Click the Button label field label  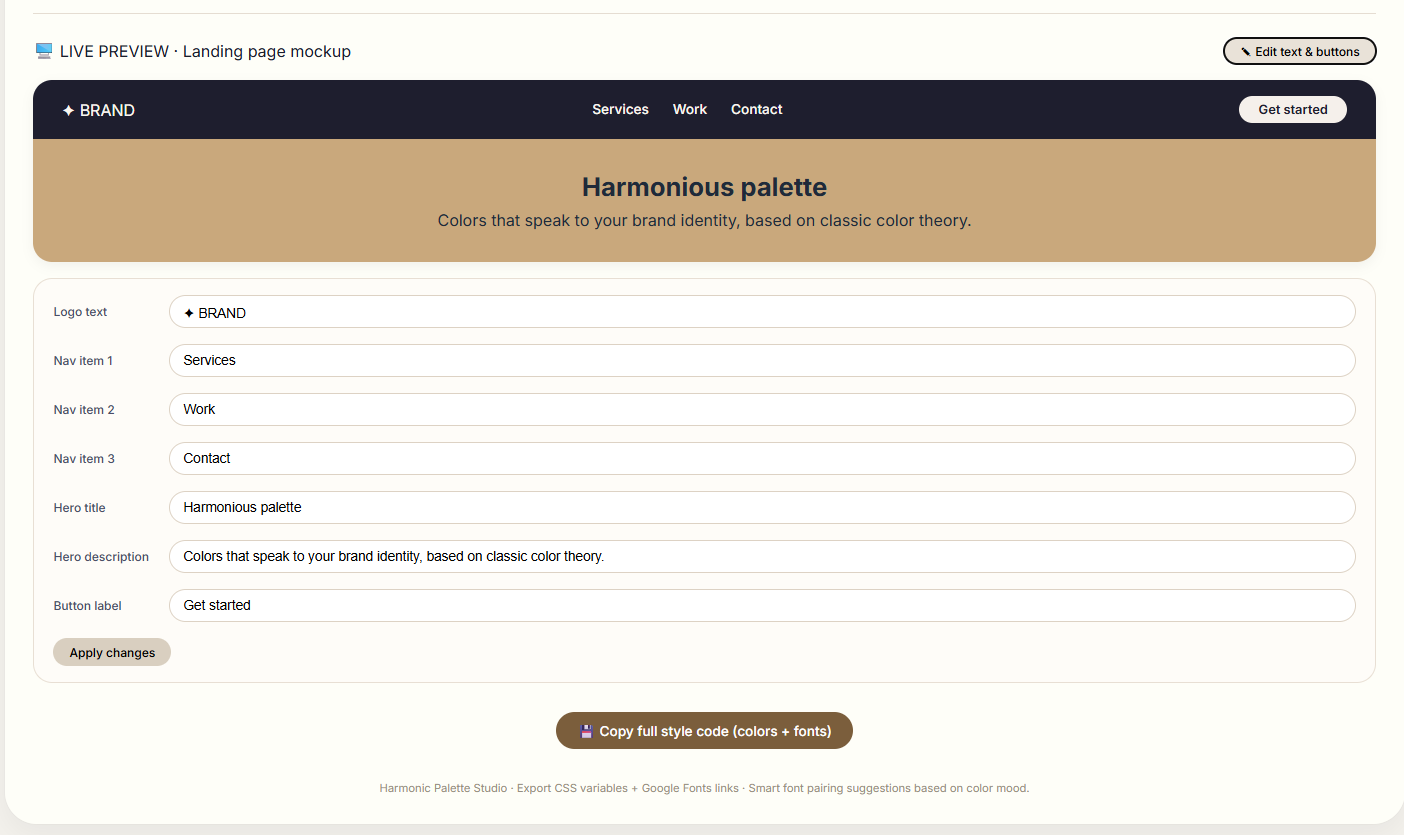87,606
